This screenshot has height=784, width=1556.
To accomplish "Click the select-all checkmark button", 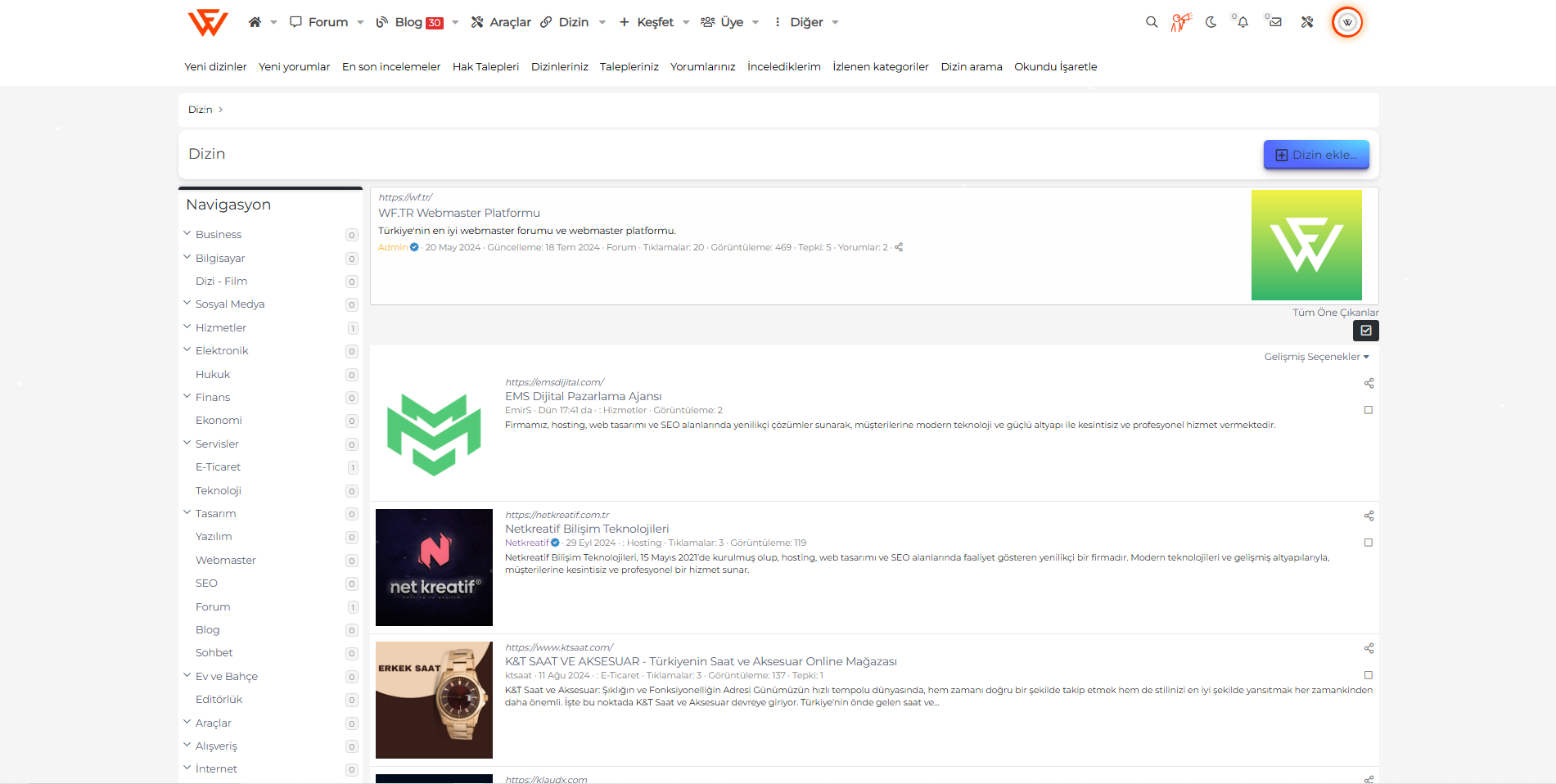I will pos(1366,331).
